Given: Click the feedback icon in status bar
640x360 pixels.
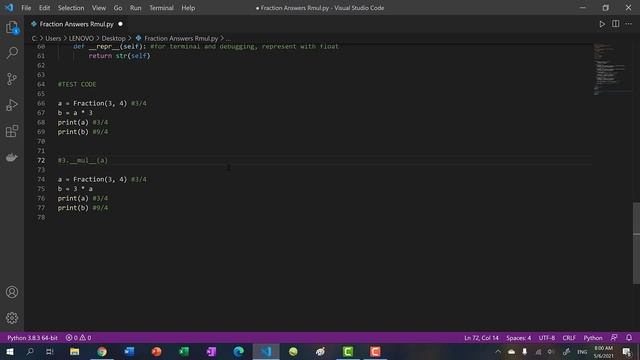Looking at the screenshot, I should [614, 338].
